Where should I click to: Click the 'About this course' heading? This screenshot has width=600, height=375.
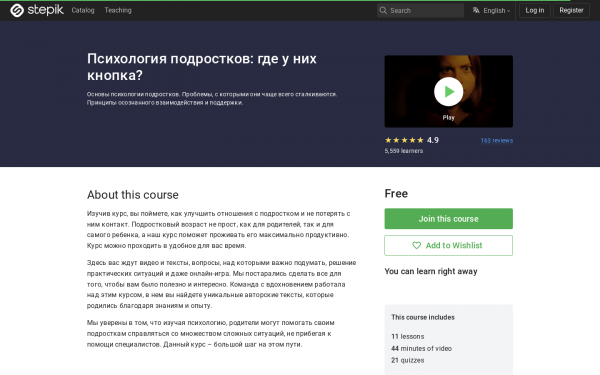coord(132,195)
